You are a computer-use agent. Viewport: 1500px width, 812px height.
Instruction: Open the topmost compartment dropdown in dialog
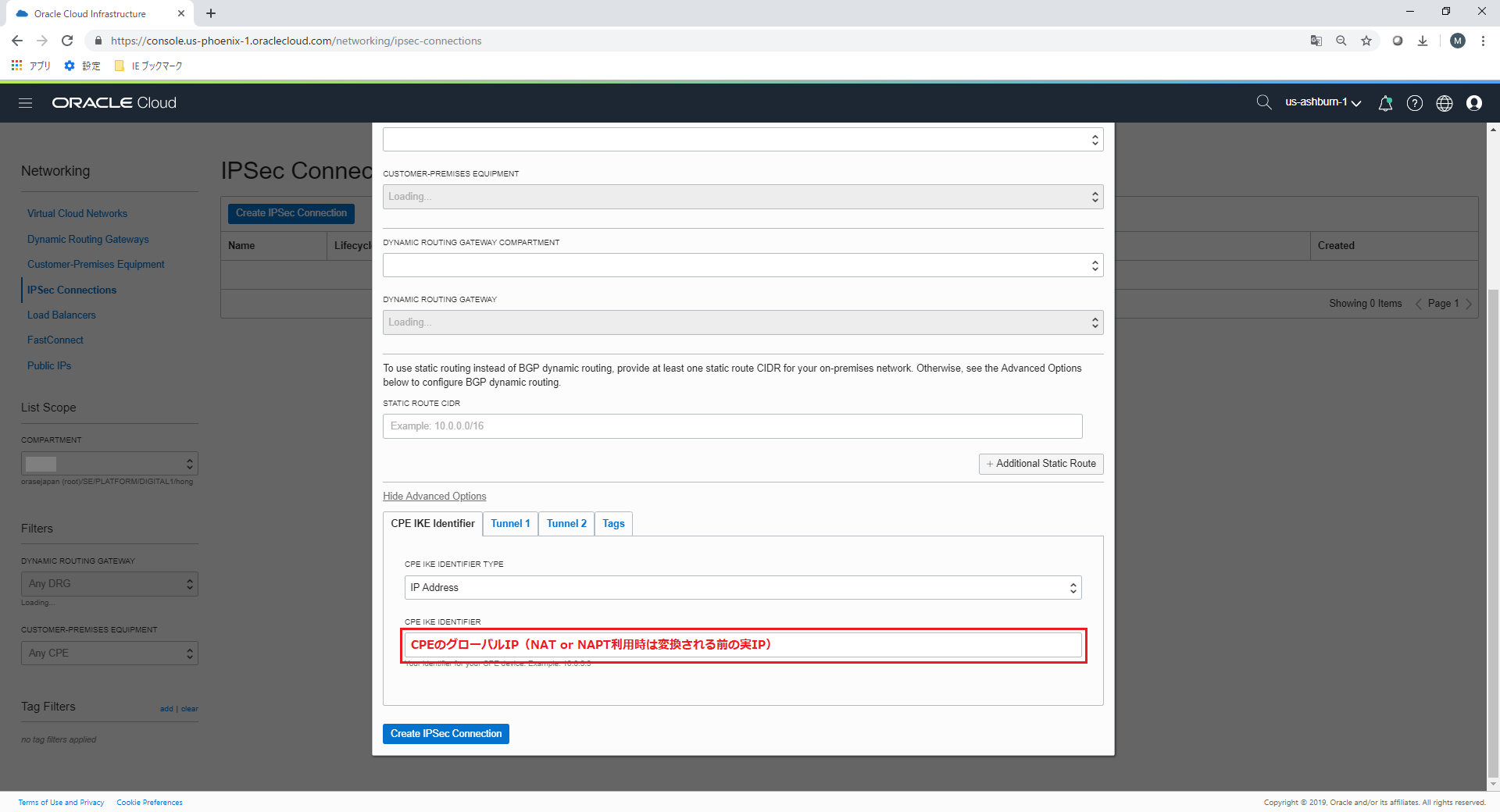[743, 140]
